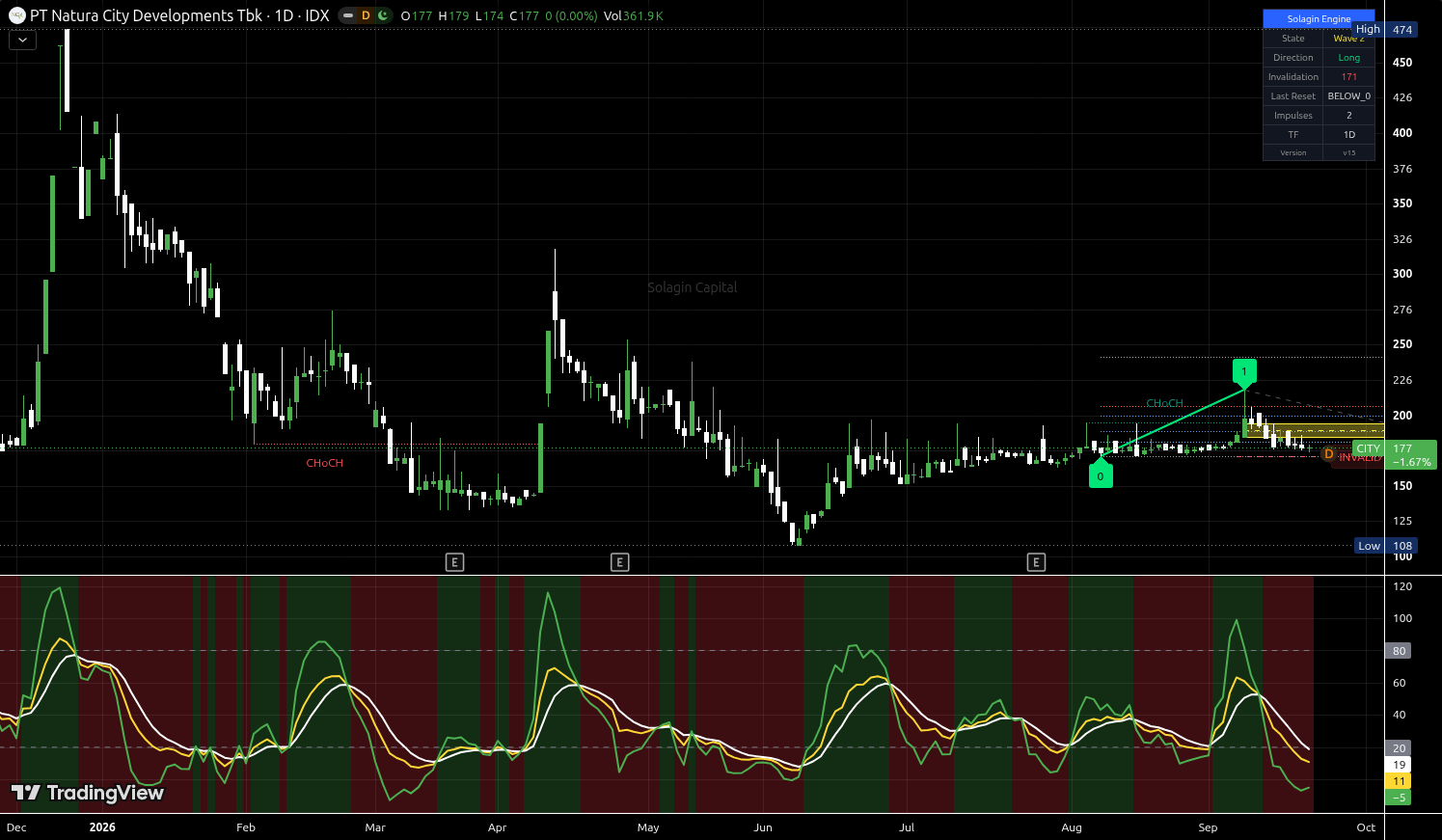Image resolution: width=1442 pixels, height=840 pixels.
Task: Click the Low 108 price label
Action: [1386, 546]
